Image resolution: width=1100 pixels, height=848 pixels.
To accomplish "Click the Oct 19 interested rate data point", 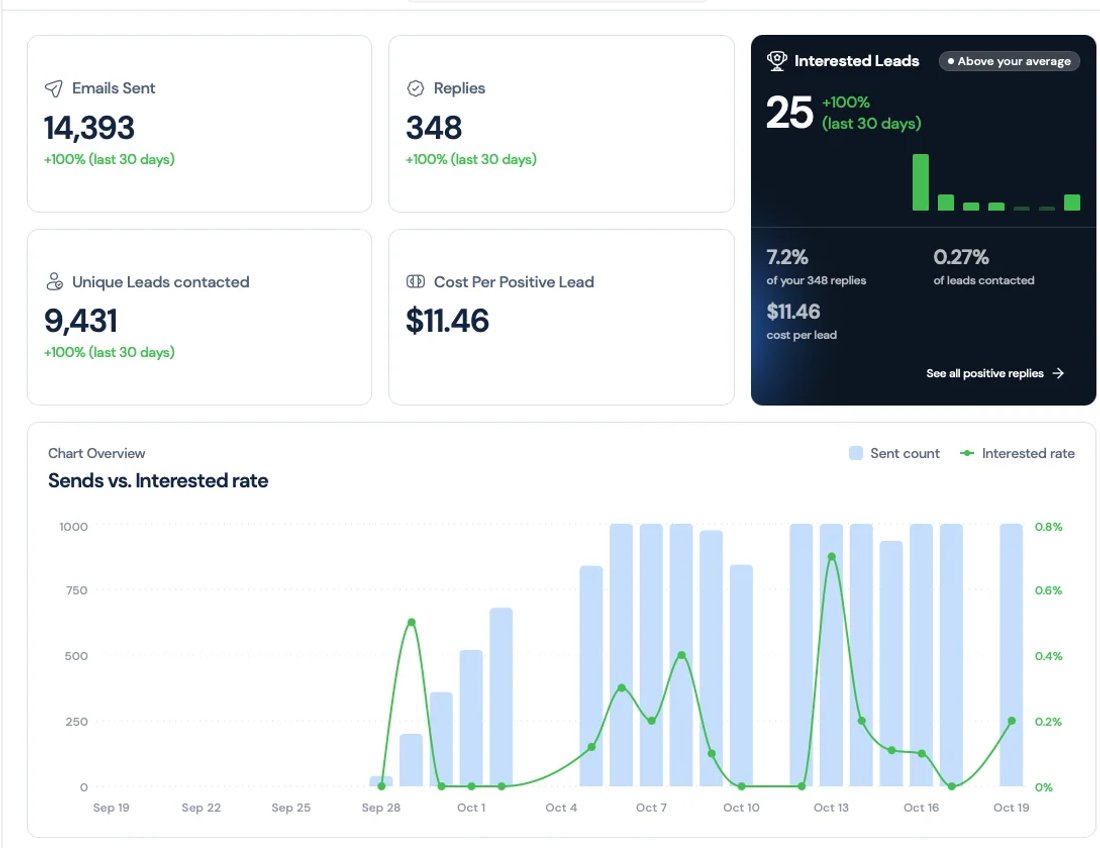I will click(1012, 721).
